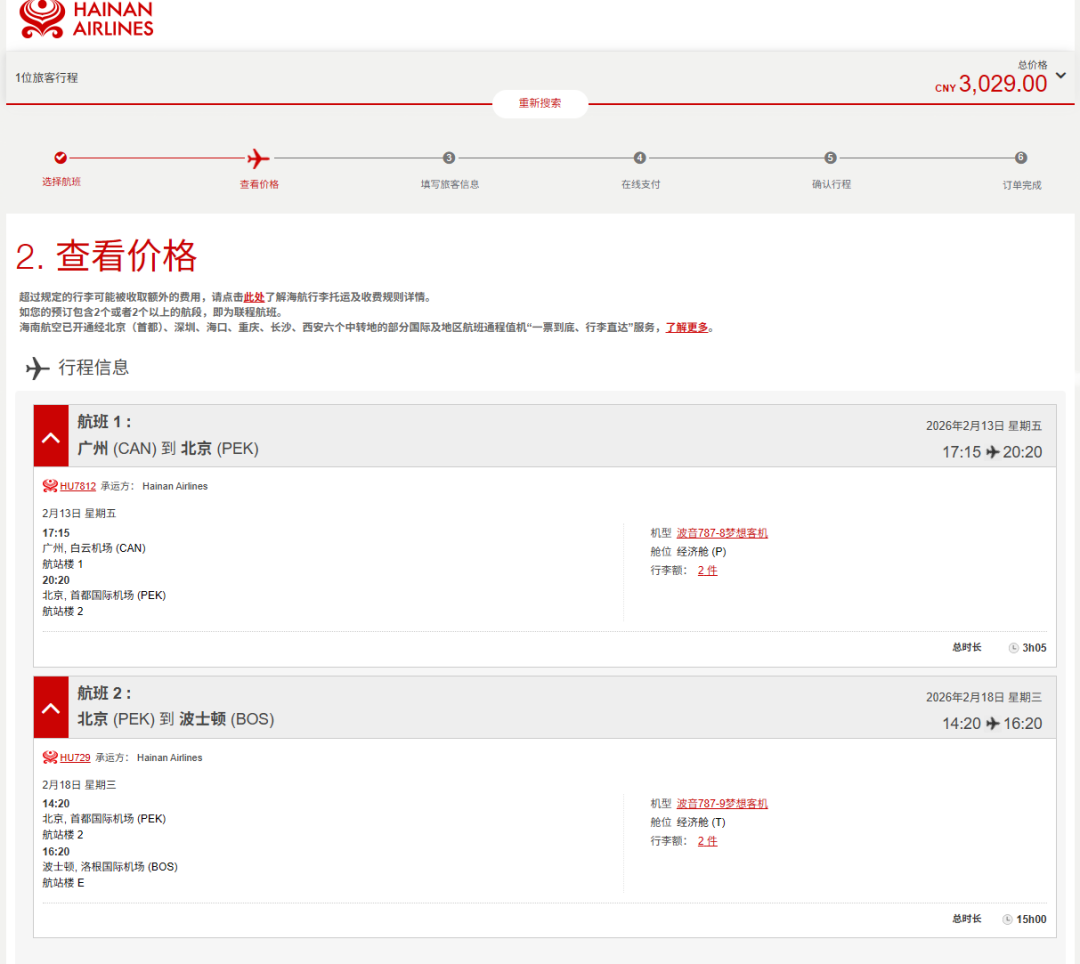The width and height of the screenshot is (1080, 964).
Task: Collapse flight 2 Beijing to Boston details
Action: (51, 707)
